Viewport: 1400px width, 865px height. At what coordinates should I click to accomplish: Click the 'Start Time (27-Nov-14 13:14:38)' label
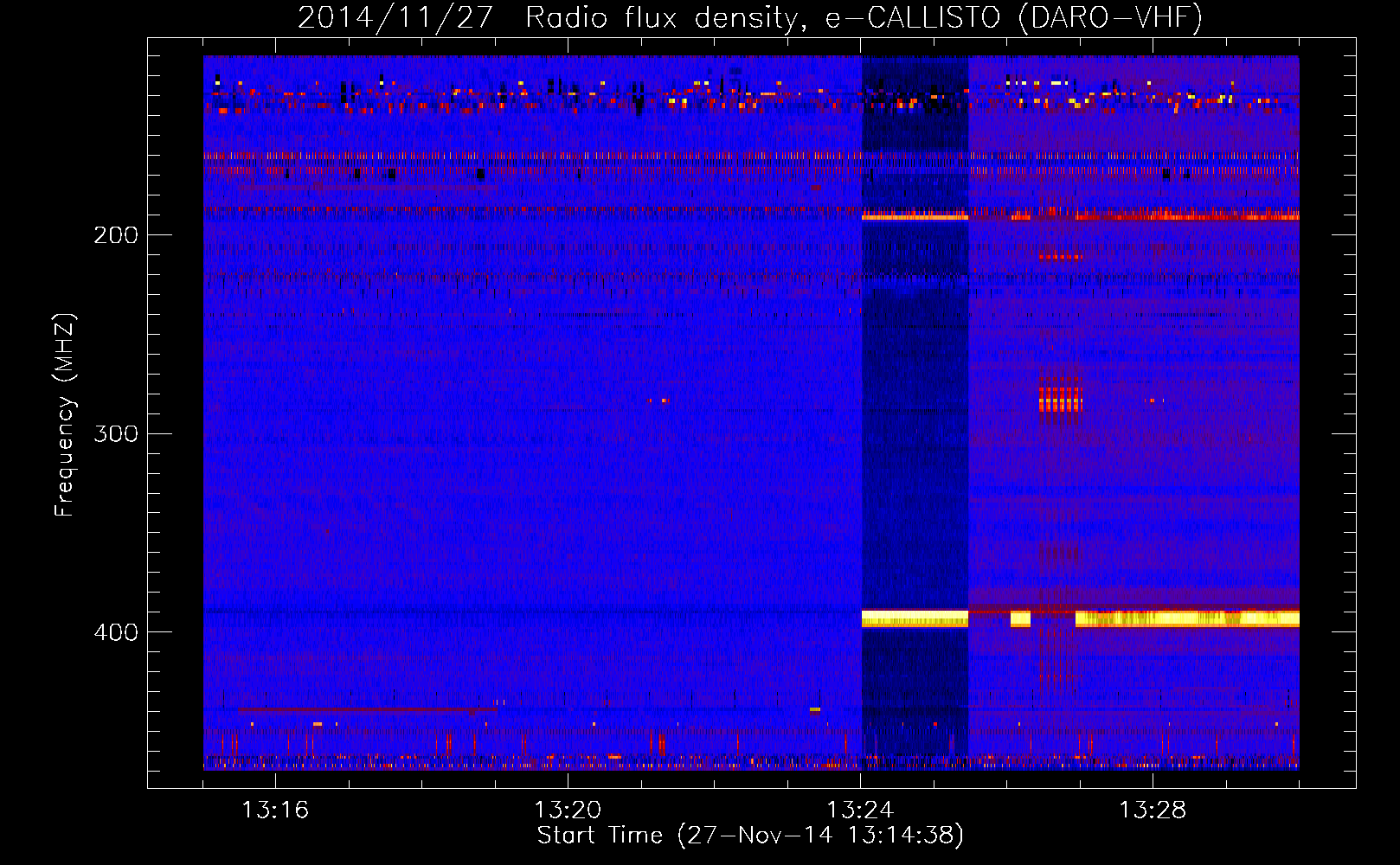click(x=750, y=836)
